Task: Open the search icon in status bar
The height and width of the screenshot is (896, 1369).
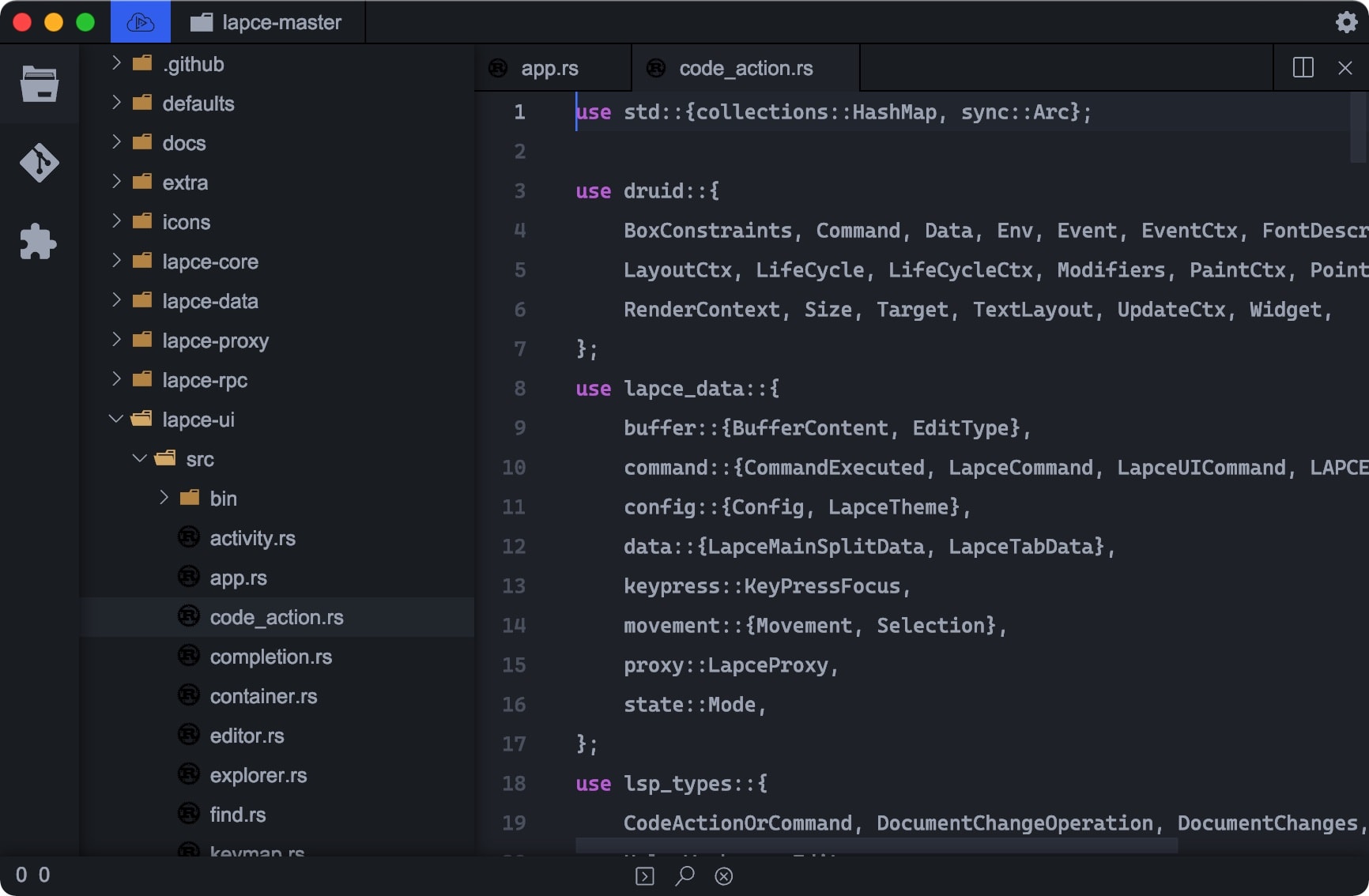Action: click(x=684, y=875)
